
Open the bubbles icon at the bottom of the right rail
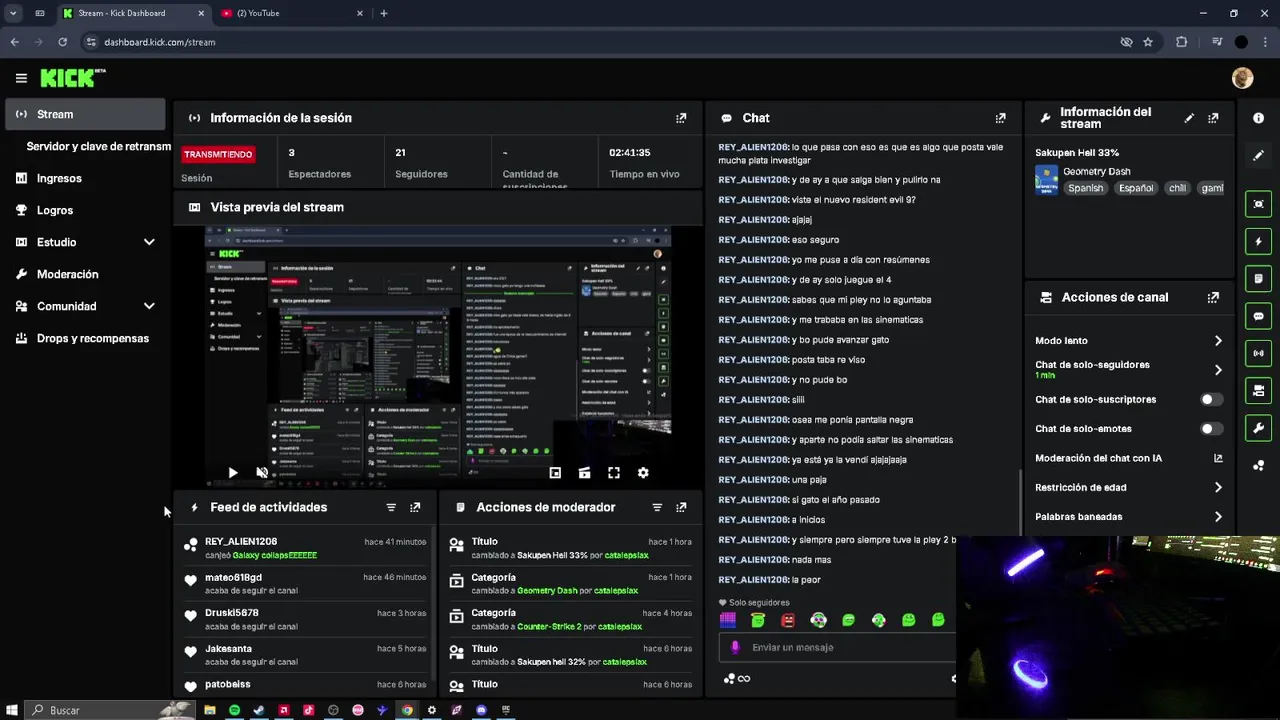click(x=1258, y=466)
